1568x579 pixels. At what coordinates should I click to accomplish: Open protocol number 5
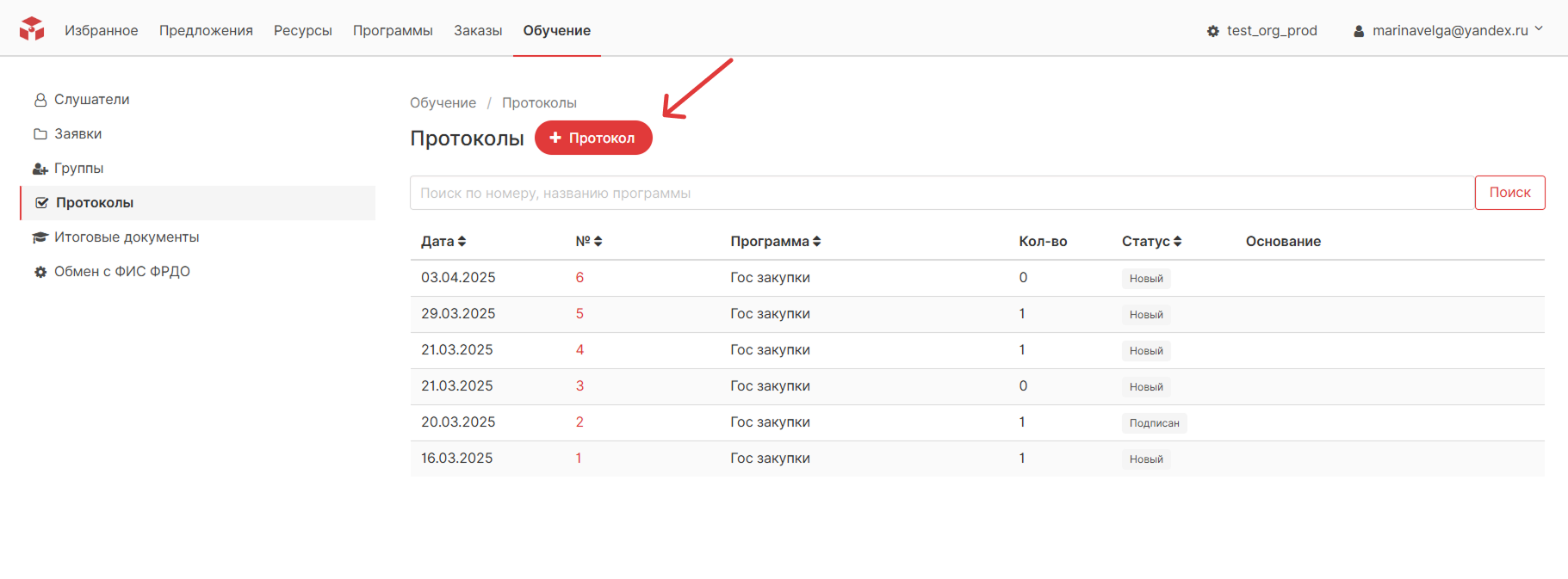(579, 313)
